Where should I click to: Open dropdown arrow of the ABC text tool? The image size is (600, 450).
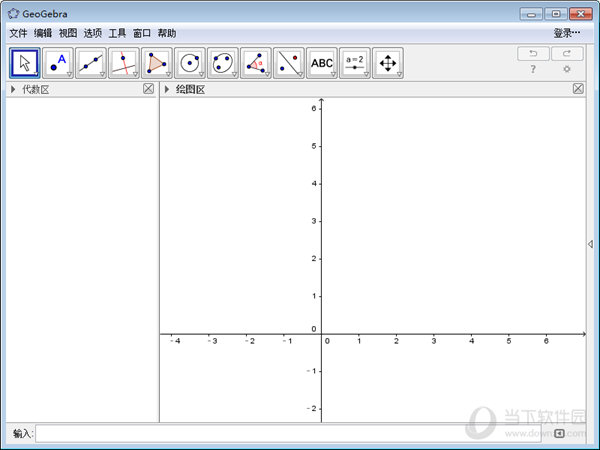point(334,74)
